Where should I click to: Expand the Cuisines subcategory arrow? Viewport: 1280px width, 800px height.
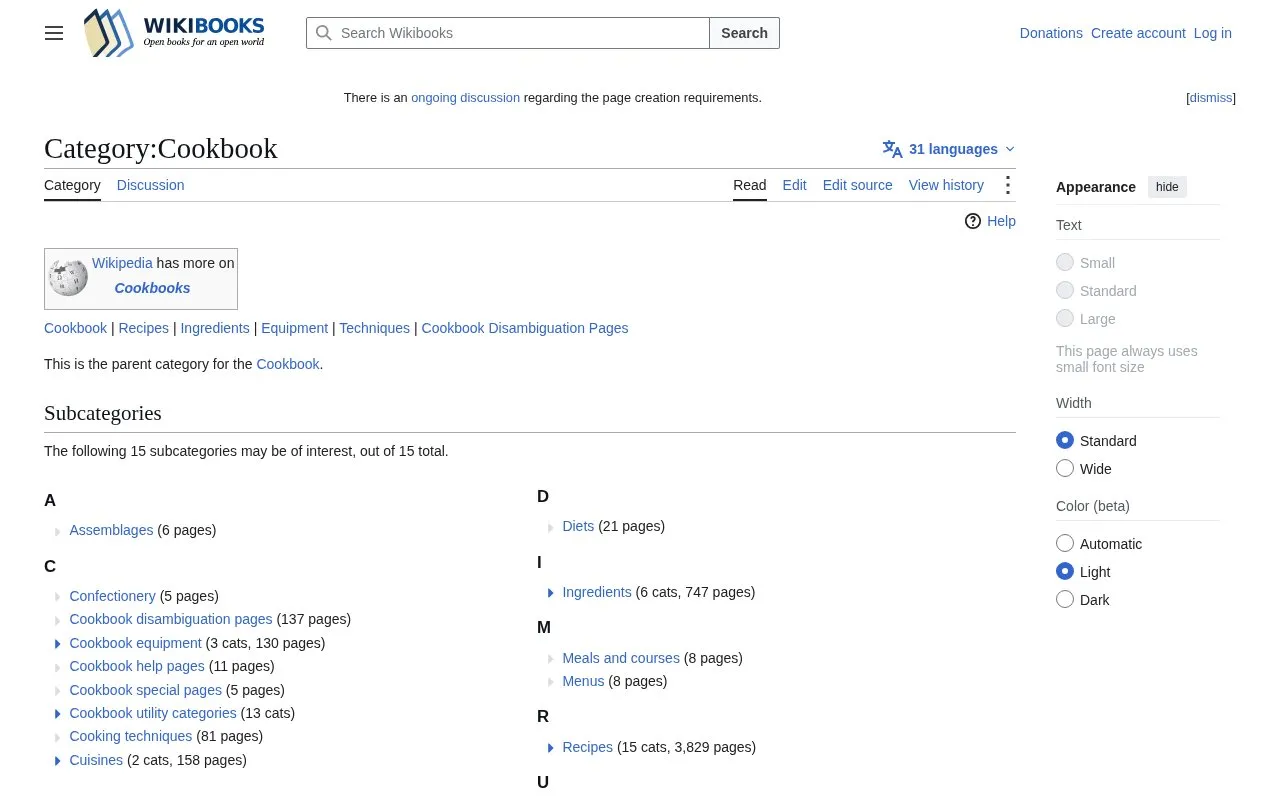tap(58, 761)
